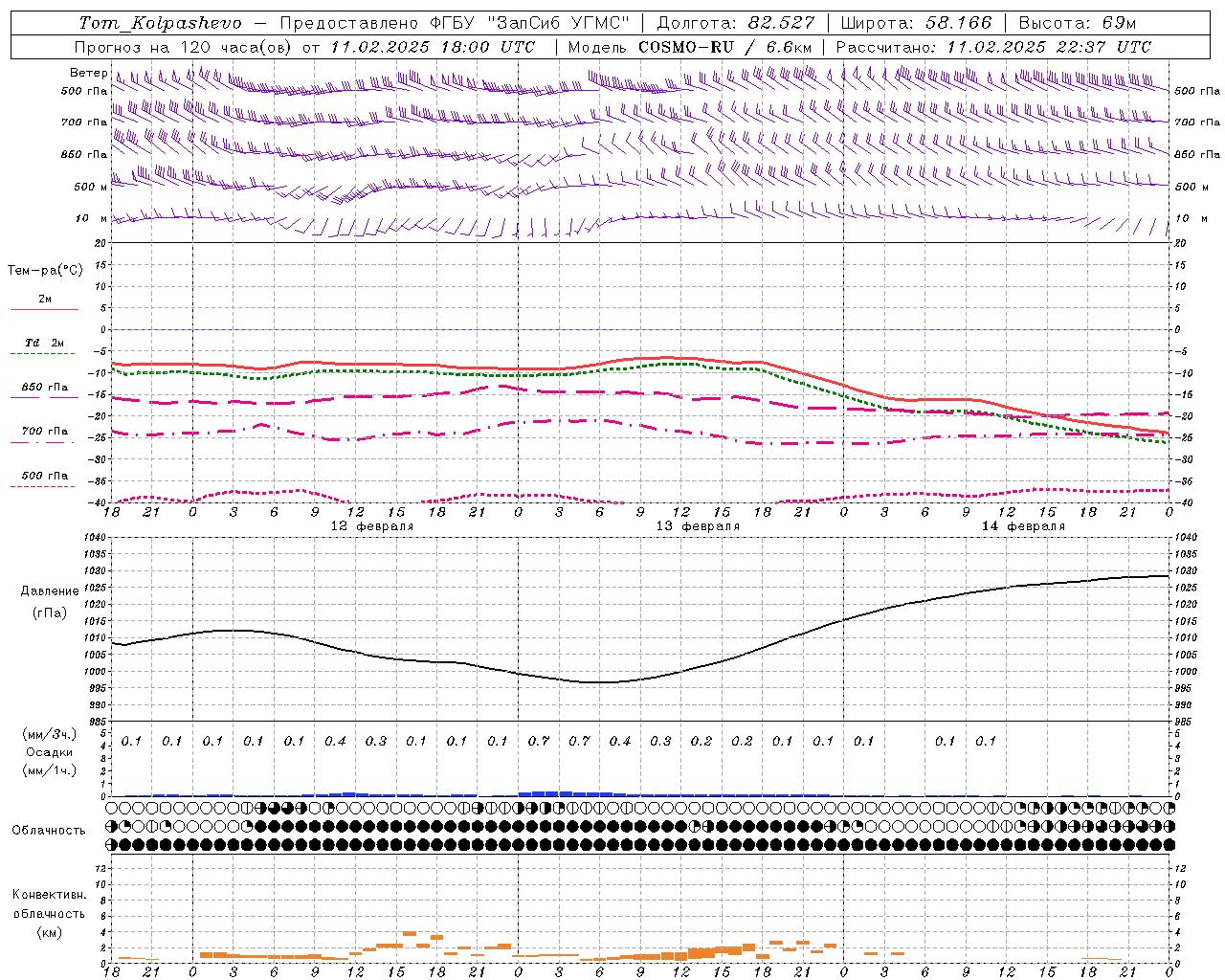Viewport: 1225px width, 980px height.
Task: Click the Модель COSMO-RU / 6.6км text
Action: 689,47
